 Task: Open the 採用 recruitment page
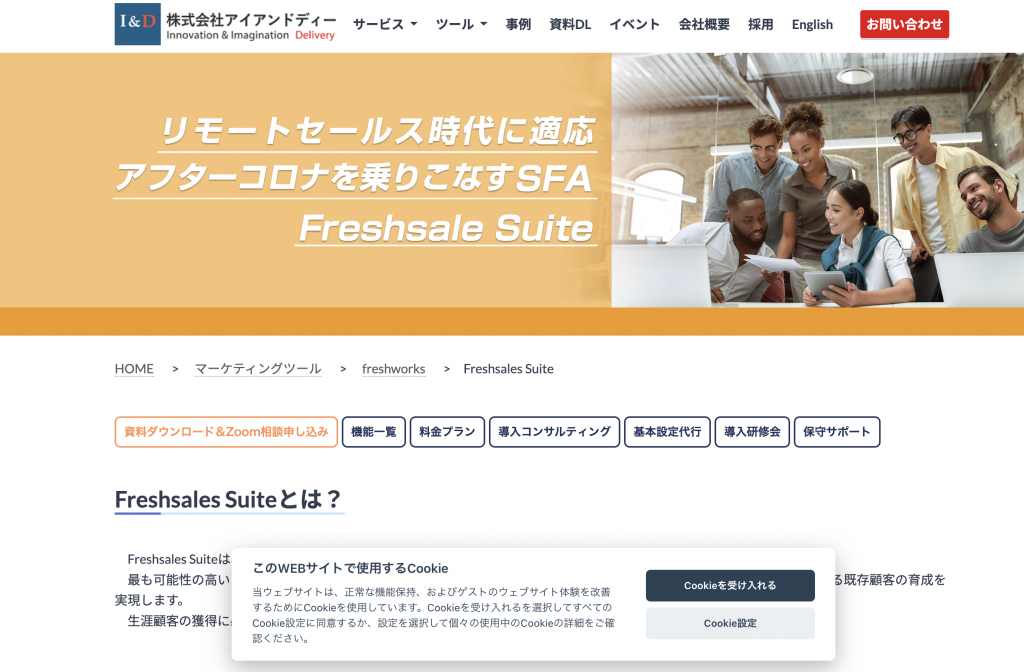coord(760,25)
